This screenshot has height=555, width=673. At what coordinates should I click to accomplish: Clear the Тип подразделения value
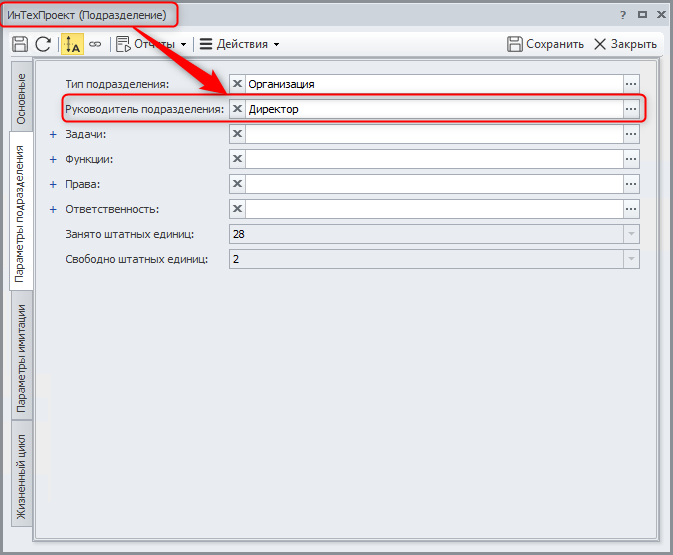[238, 84]
